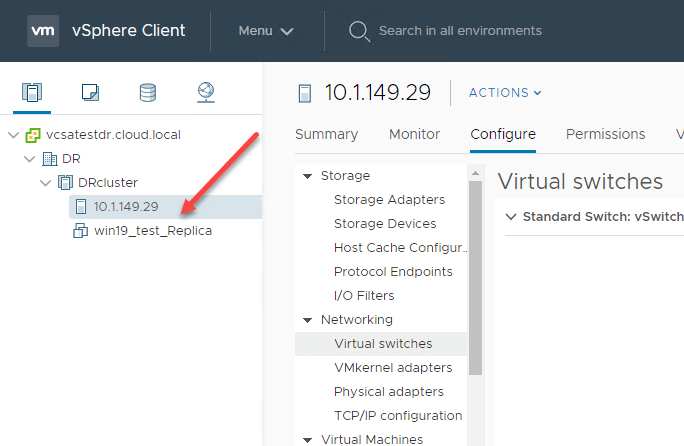Select DRcluster in the tree
This screenshot has width=684, height=446.
coord(108,183)
